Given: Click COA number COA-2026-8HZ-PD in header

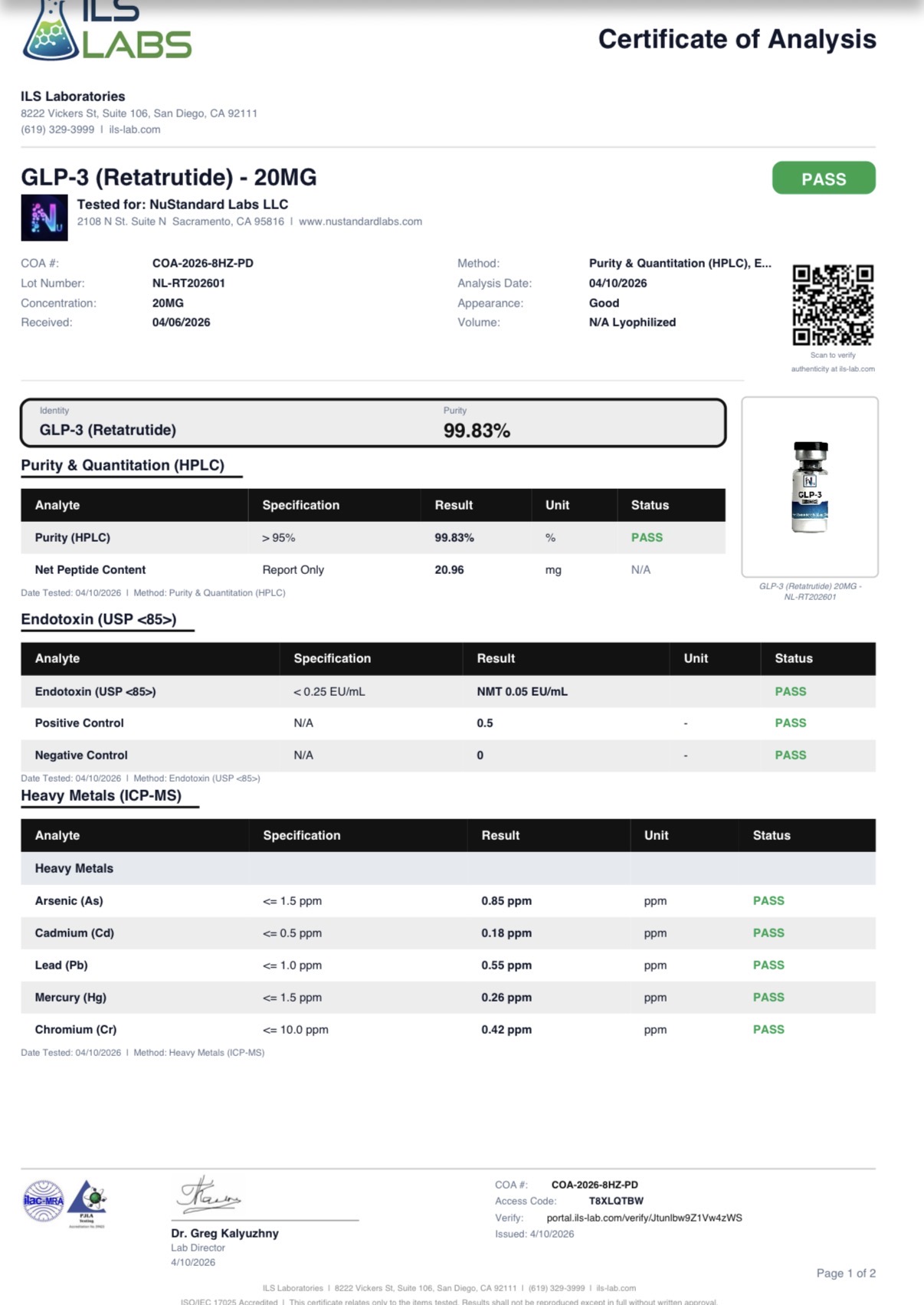Looking at the screenshot, I should pyautogui.click(x=202, y=263).
